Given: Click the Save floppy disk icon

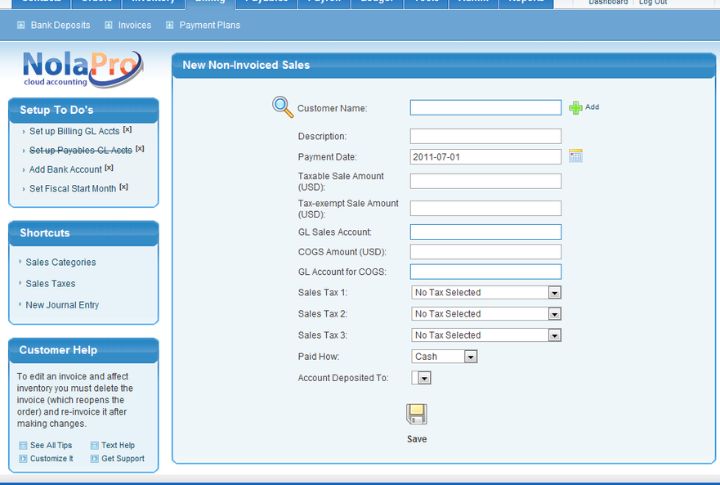Looking at the screenshot, I should 416,414.
